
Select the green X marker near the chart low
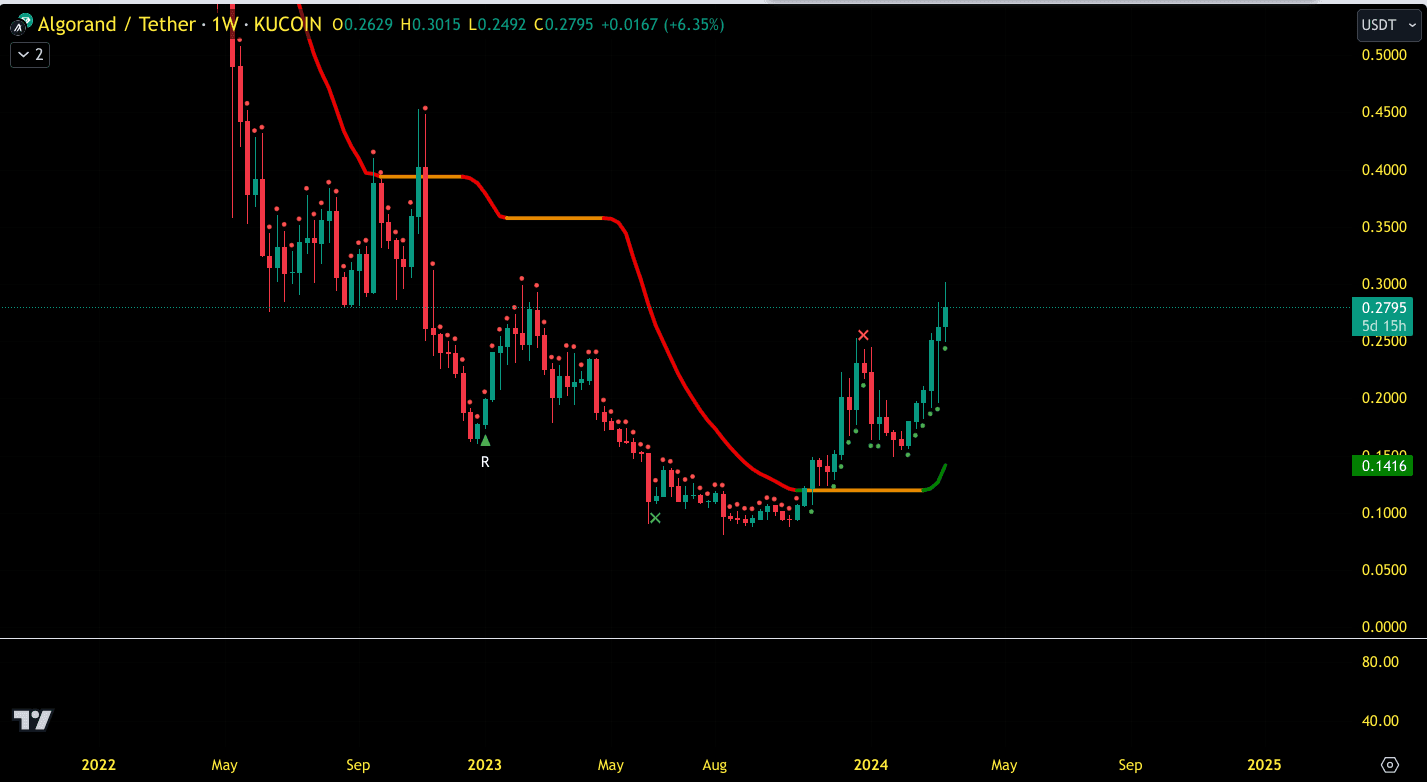coord(655,518)
